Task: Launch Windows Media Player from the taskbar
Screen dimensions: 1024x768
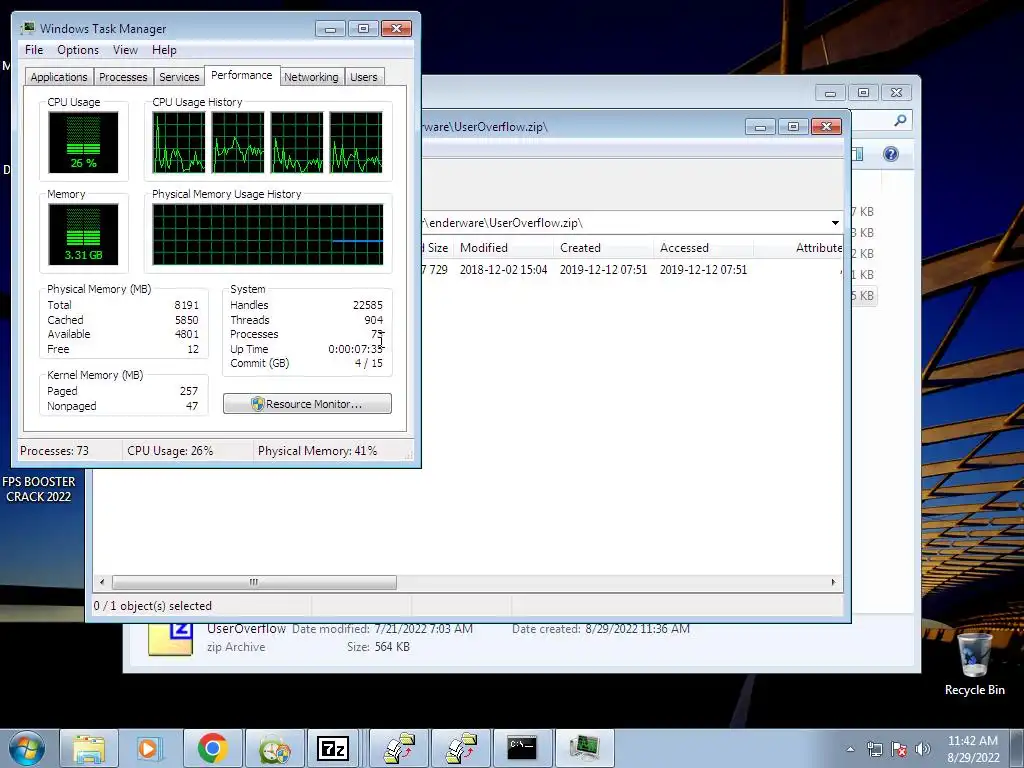Action: [150, 748]
